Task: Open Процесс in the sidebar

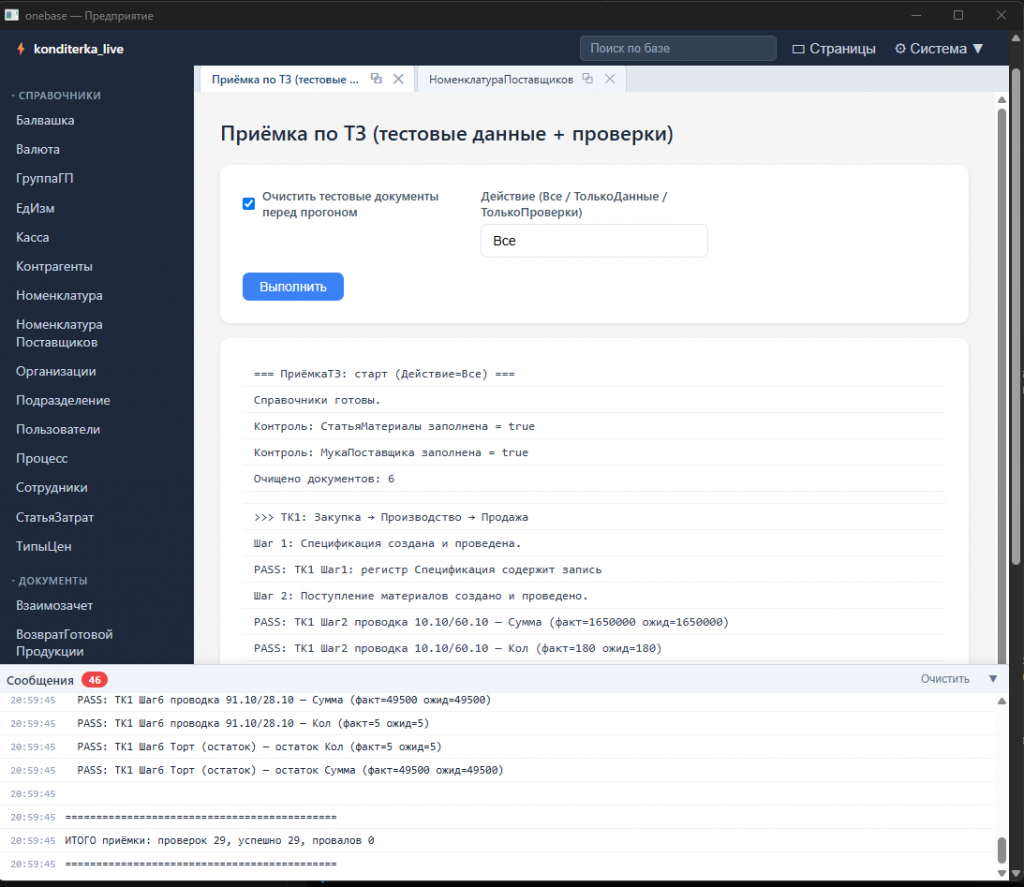Action: (x=42, y=459)
